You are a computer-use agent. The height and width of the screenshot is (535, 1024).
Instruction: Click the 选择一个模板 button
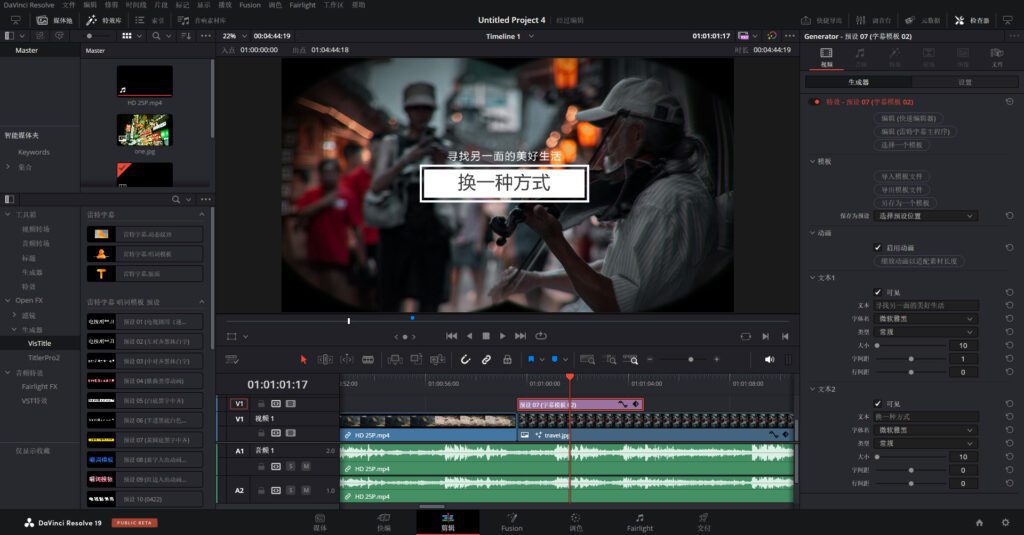(901, 145)
